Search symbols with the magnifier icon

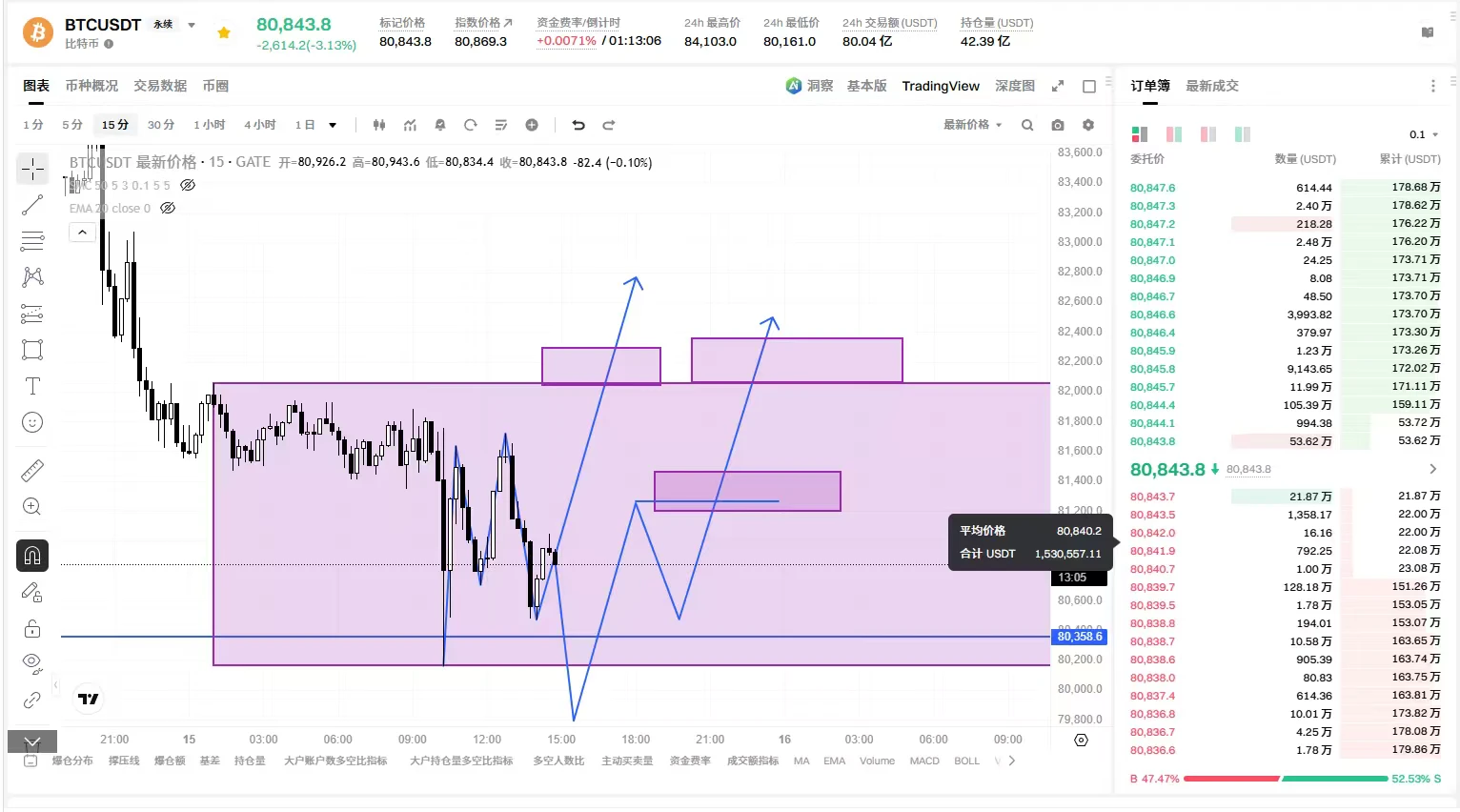point(1027,125)
